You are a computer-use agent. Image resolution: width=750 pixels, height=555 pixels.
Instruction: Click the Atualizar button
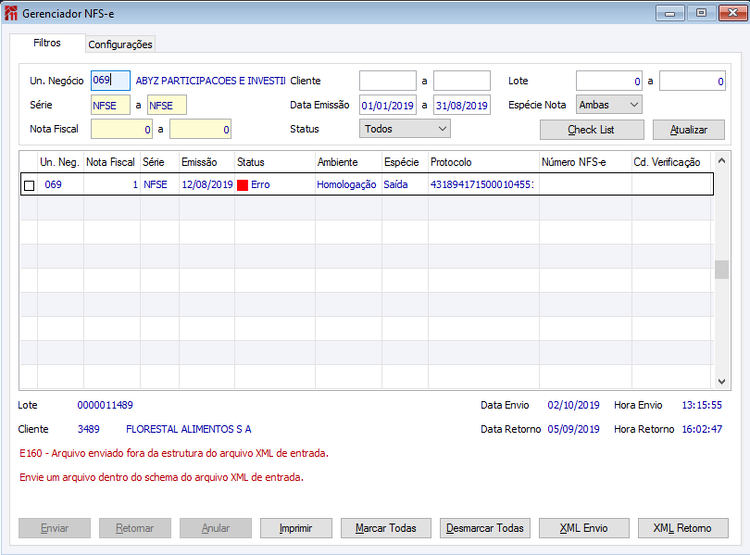coord(689,130)
